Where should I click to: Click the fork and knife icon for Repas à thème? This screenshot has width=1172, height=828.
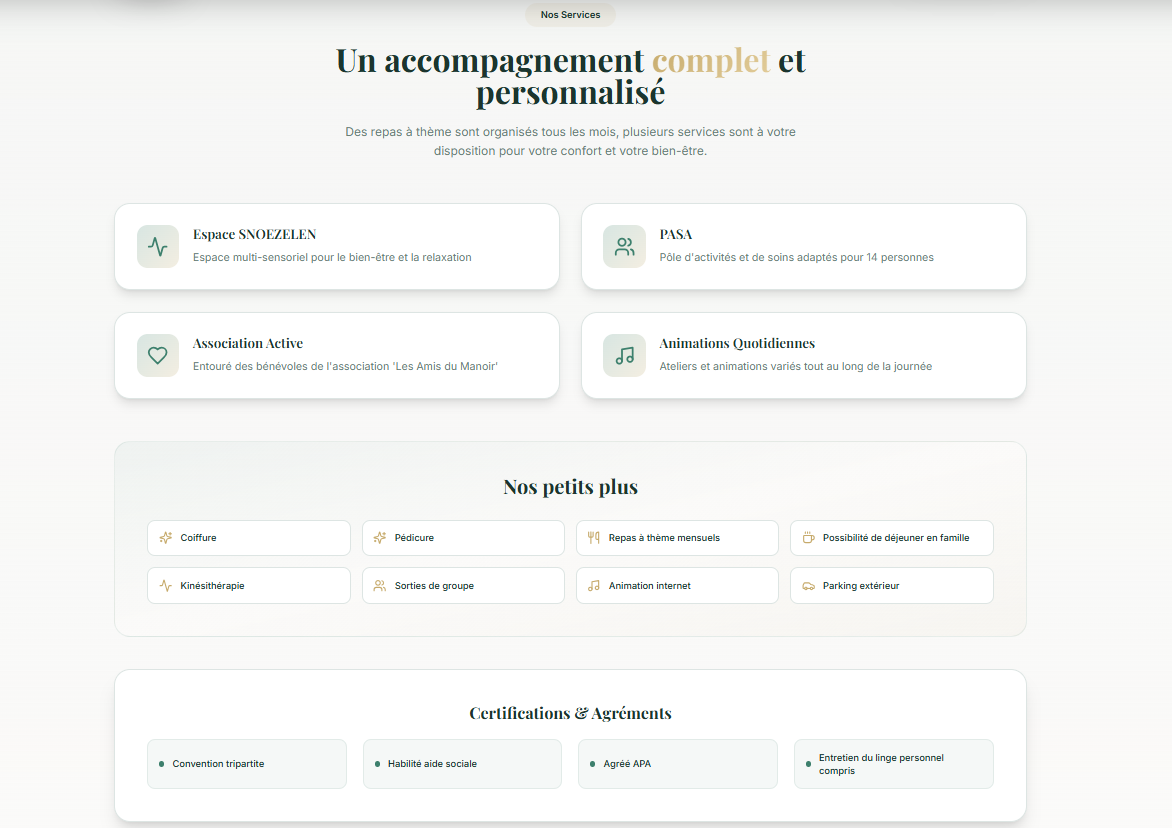point(593,537)
